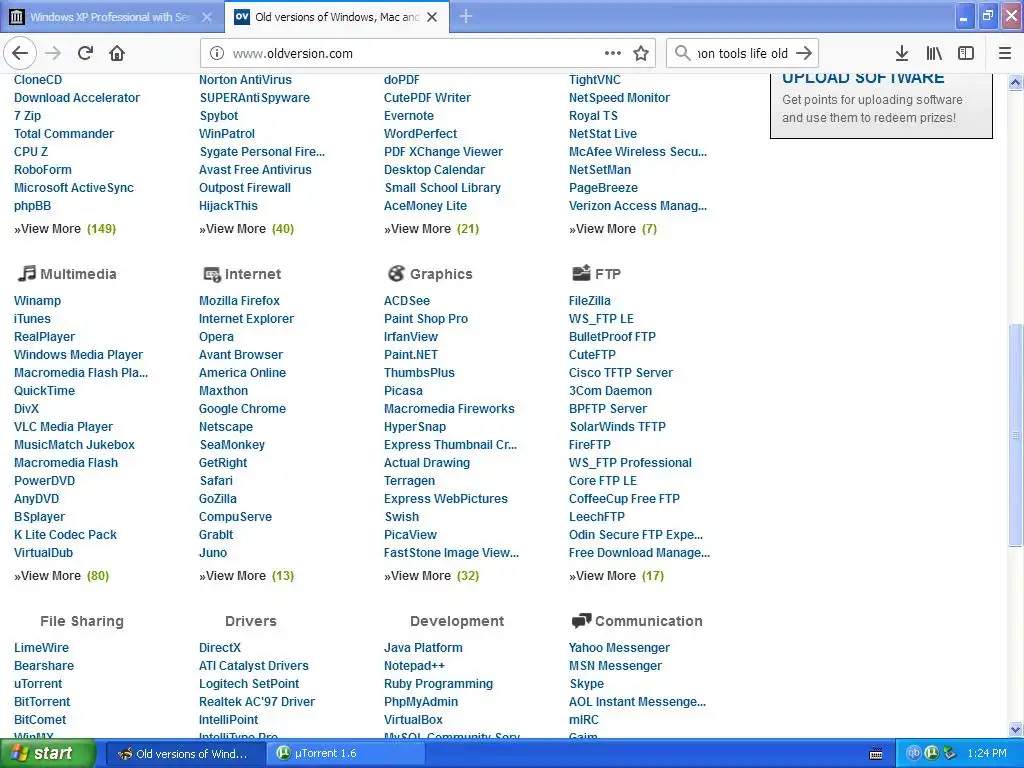Open the ACDSee link

pos(407,300)
